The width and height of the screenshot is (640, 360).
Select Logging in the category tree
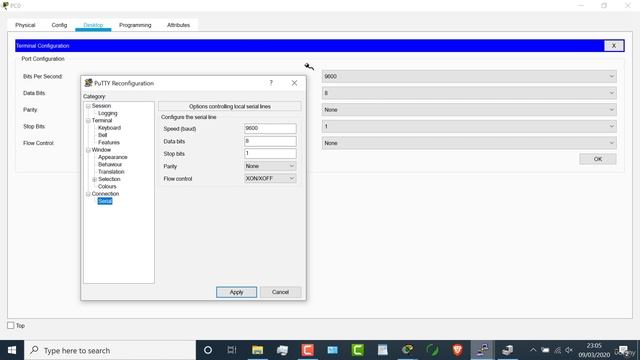(x=108, y=113)
